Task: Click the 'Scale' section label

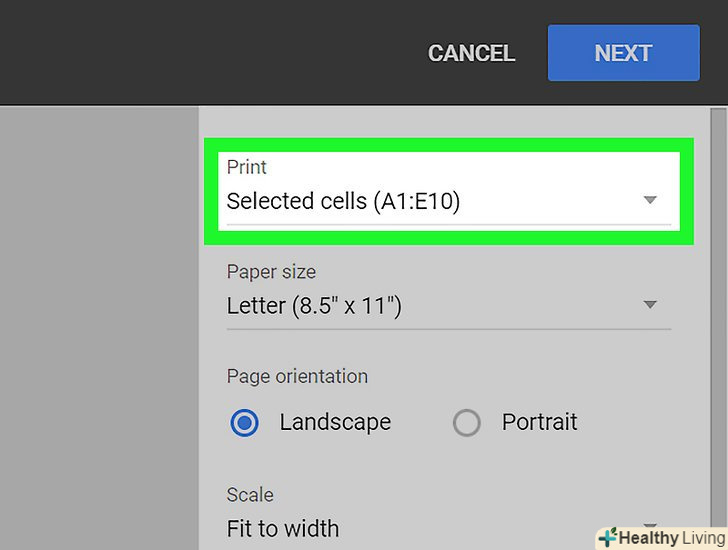Action: [x=250, y=495]
